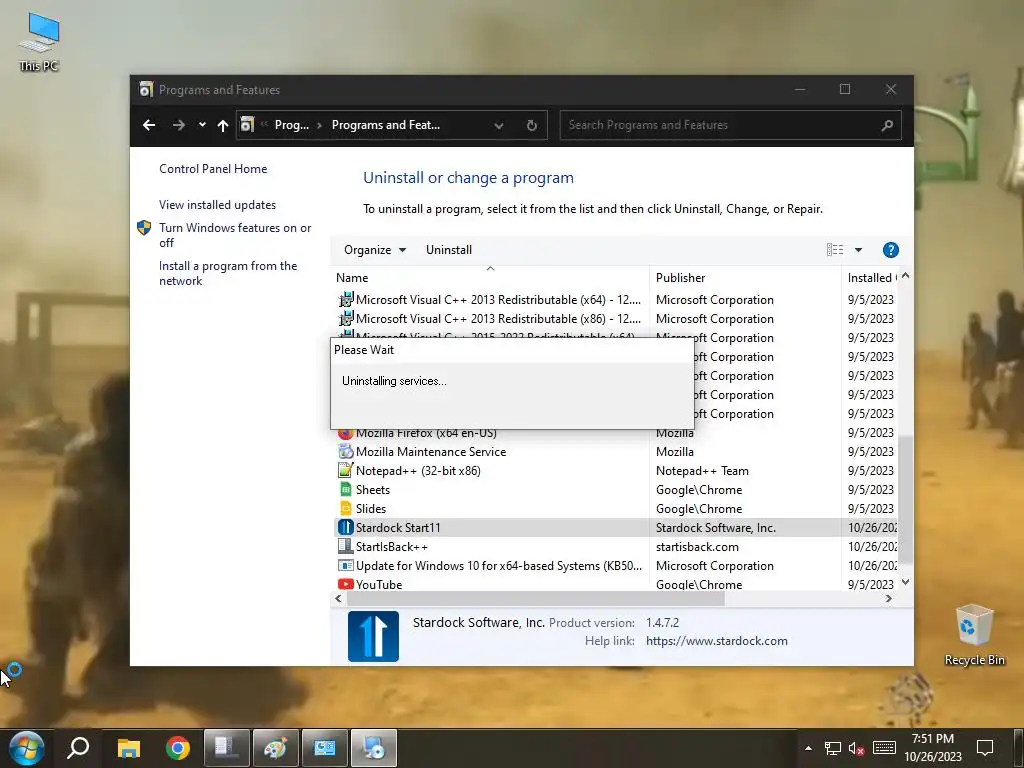Open Turn Windows features on or off

coord(235,235)
